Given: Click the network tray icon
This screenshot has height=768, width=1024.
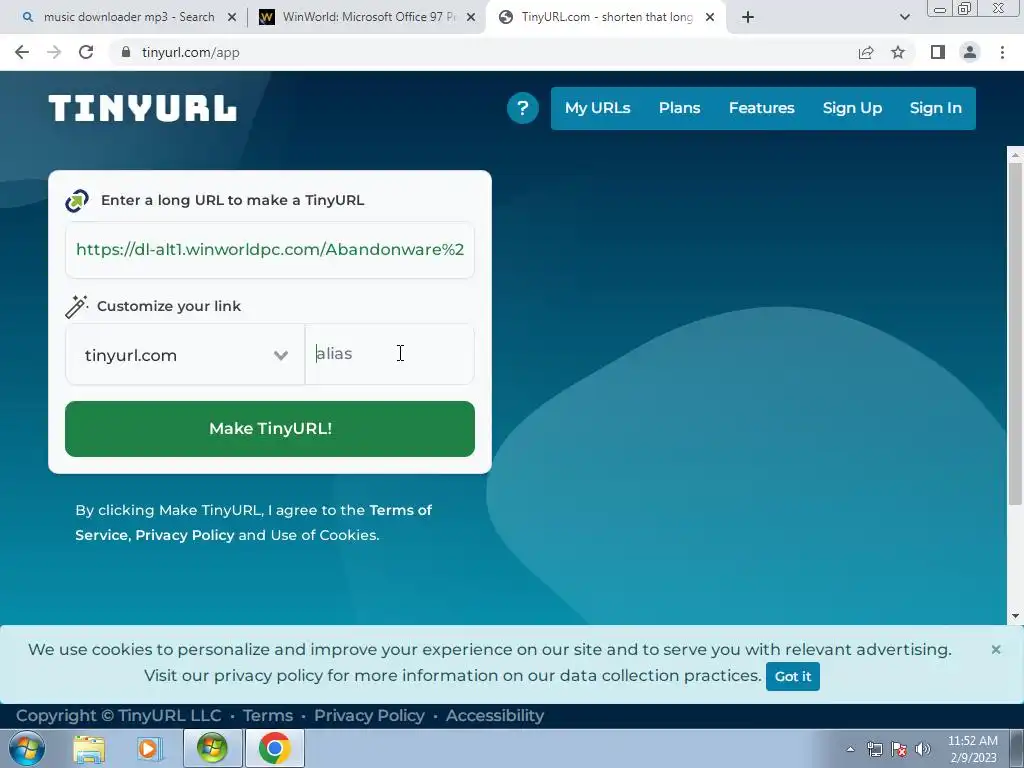Looking at the screenshot, I should (x=874, y=749).
